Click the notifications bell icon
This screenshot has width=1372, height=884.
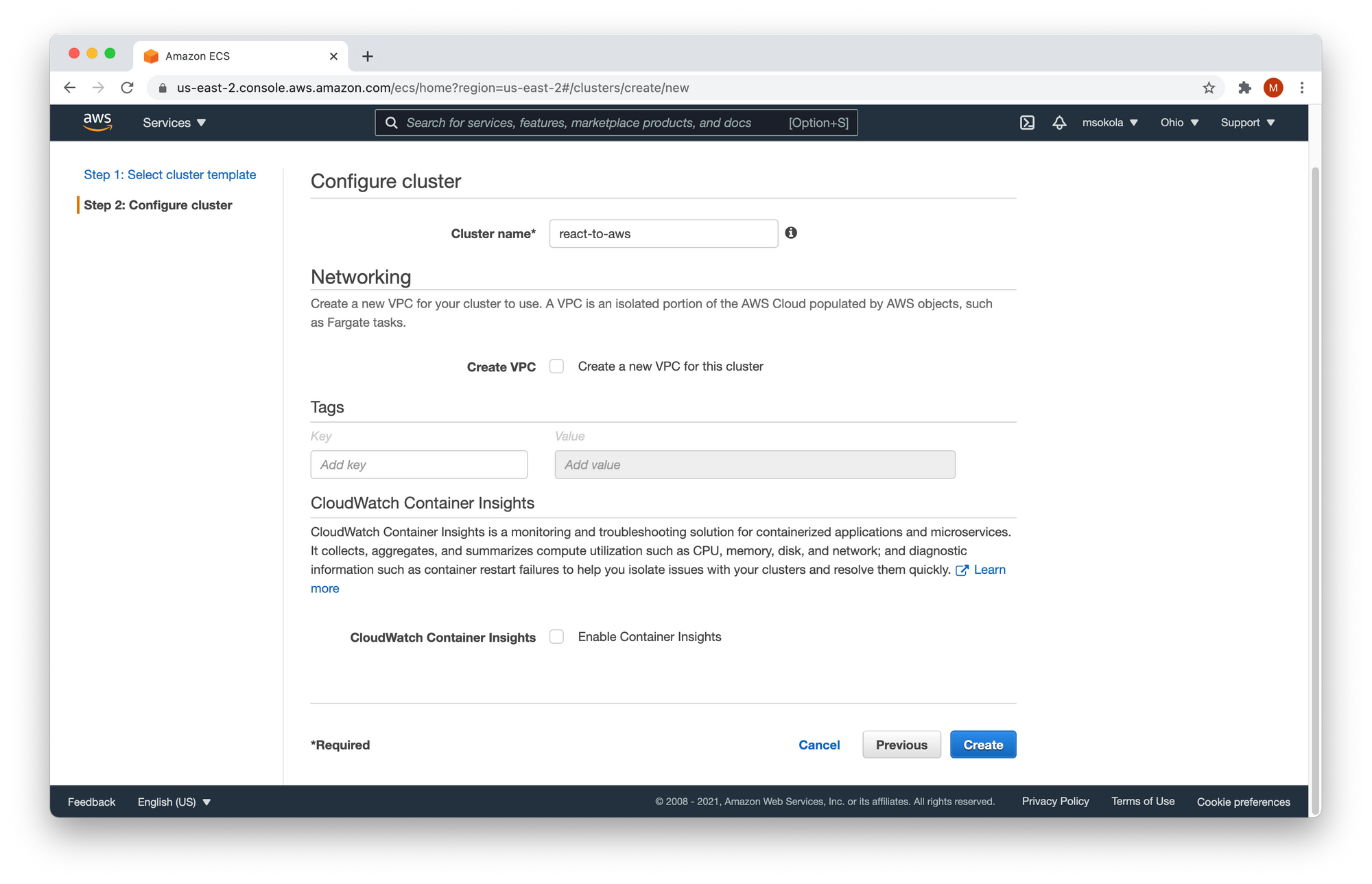tap(1058, 122)
